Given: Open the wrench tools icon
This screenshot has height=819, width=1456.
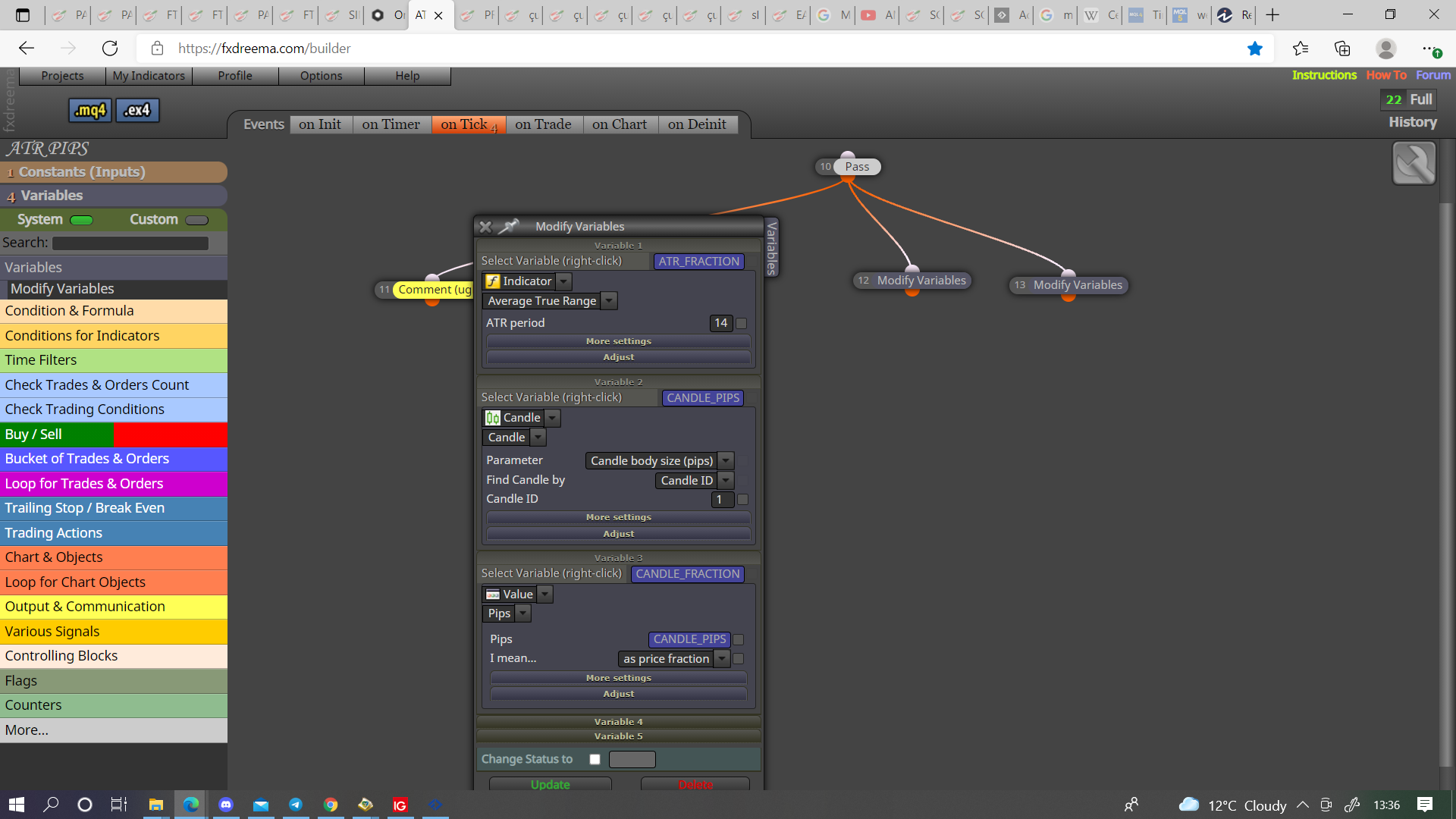Looking at the screenshot, I should point(1414,163).
